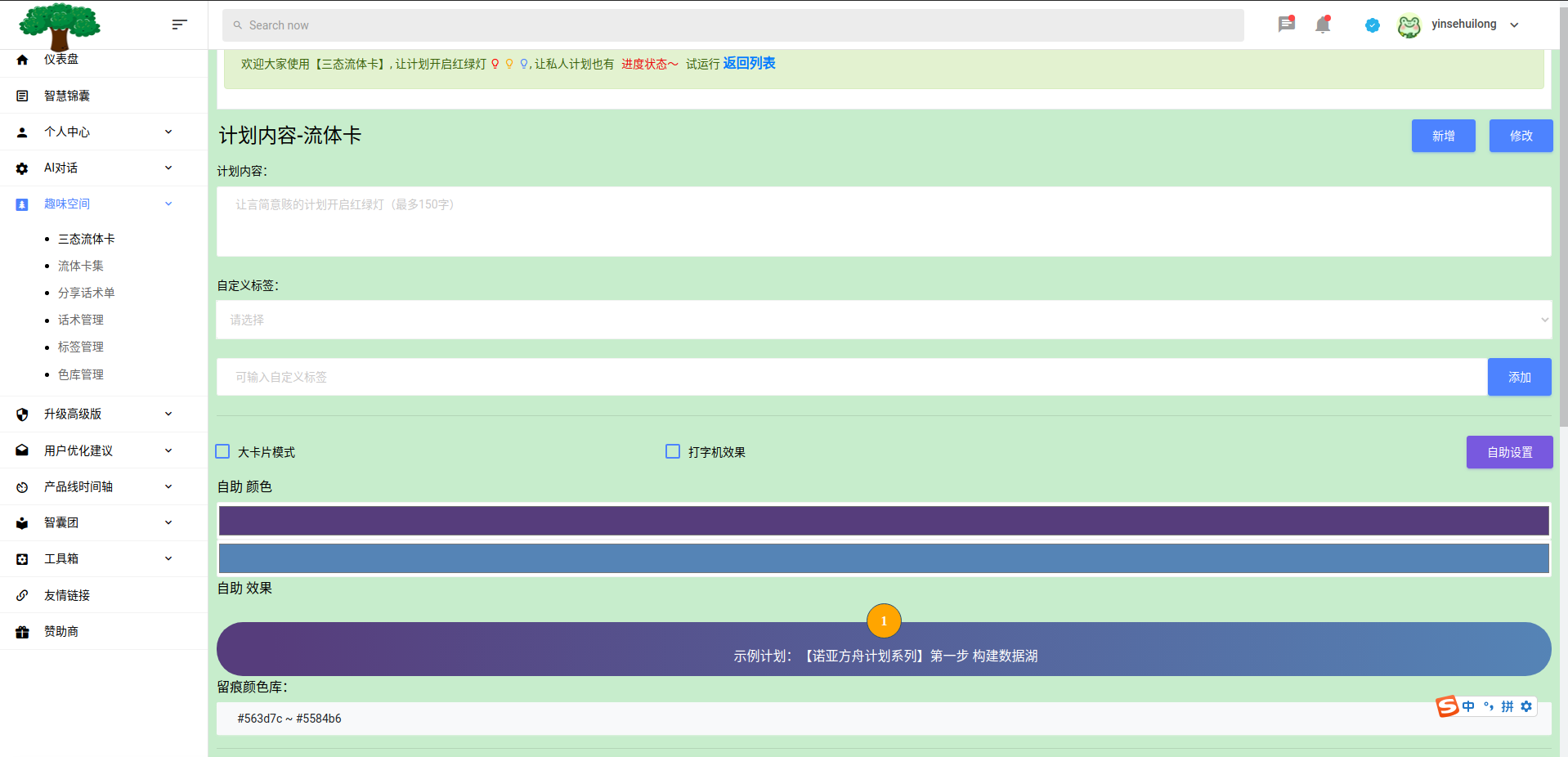This screenshot has width=1568, height=757.
Task: Click the page vertical scrollbar
Action: point(1563,217)
